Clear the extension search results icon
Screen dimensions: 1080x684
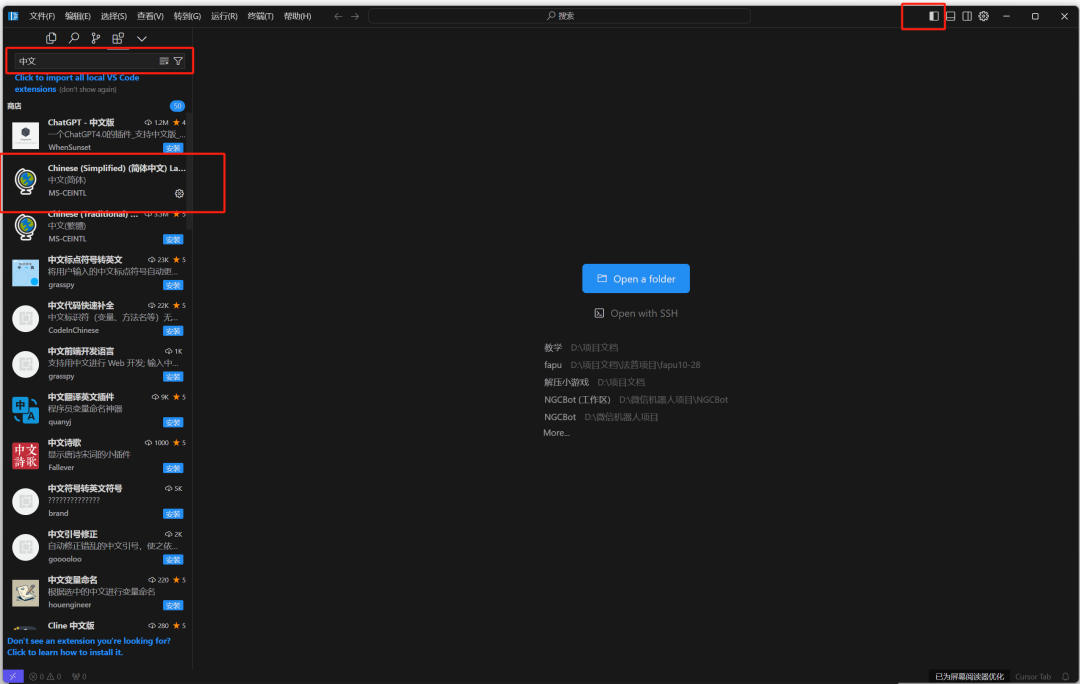164,61
